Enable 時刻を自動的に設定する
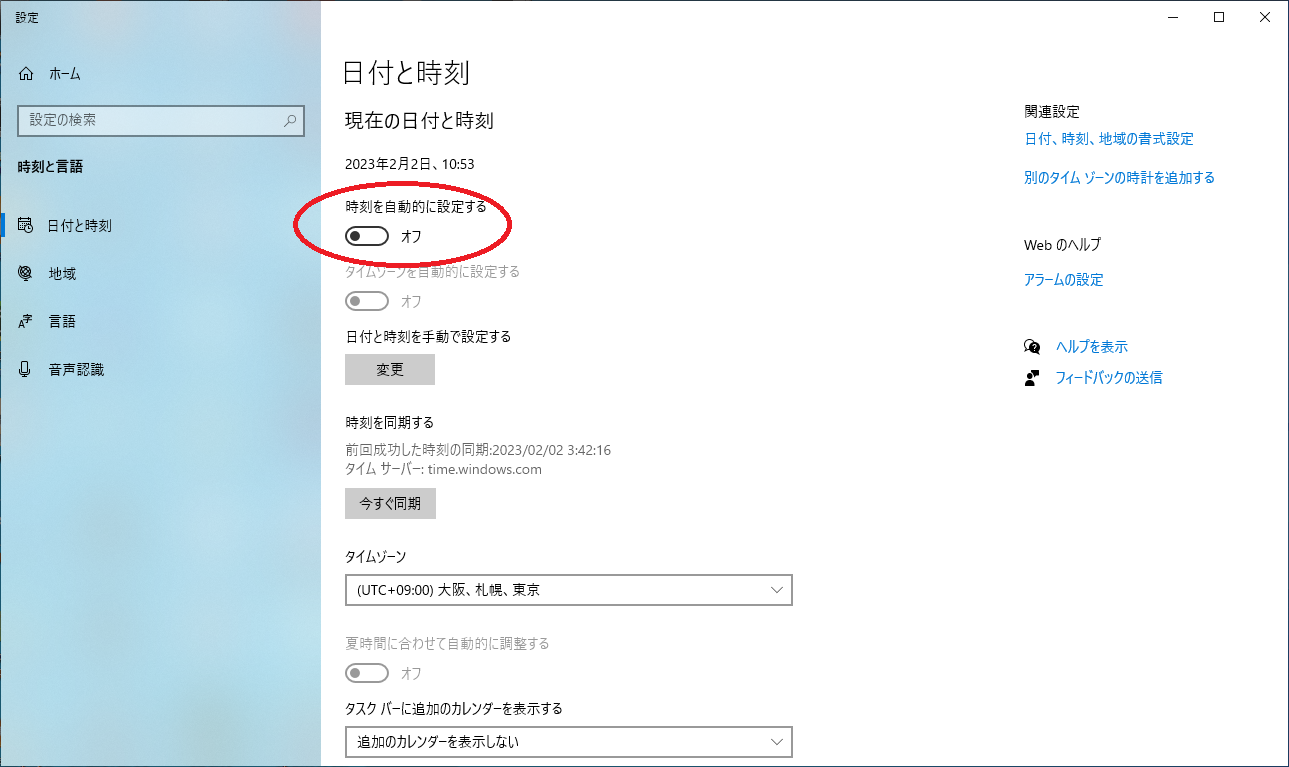1289x767 pixels. pyautogui.click(x=367, y=236)
